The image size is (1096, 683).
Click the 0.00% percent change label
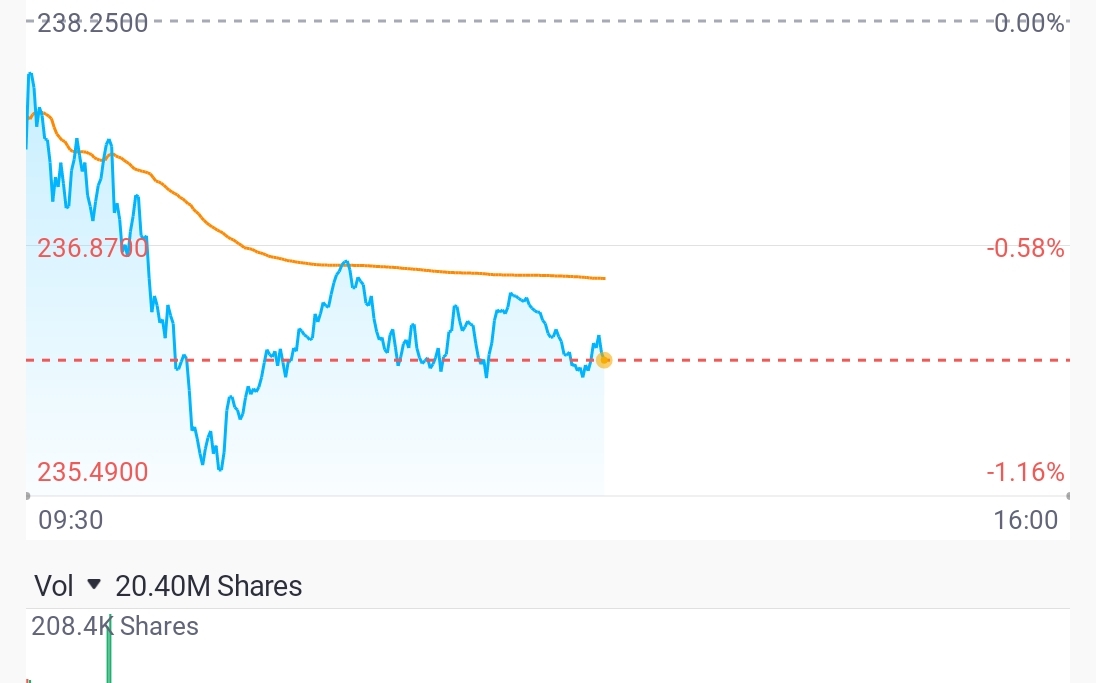1030,23
